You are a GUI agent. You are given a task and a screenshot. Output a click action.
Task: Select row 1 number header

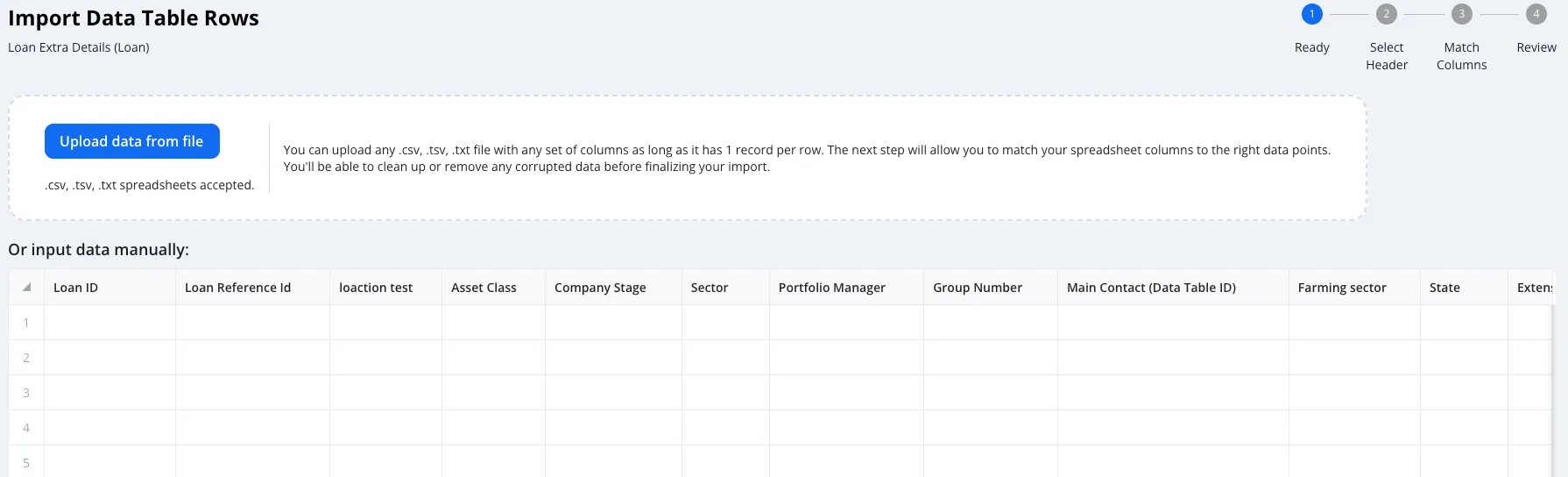pos(26,323)
